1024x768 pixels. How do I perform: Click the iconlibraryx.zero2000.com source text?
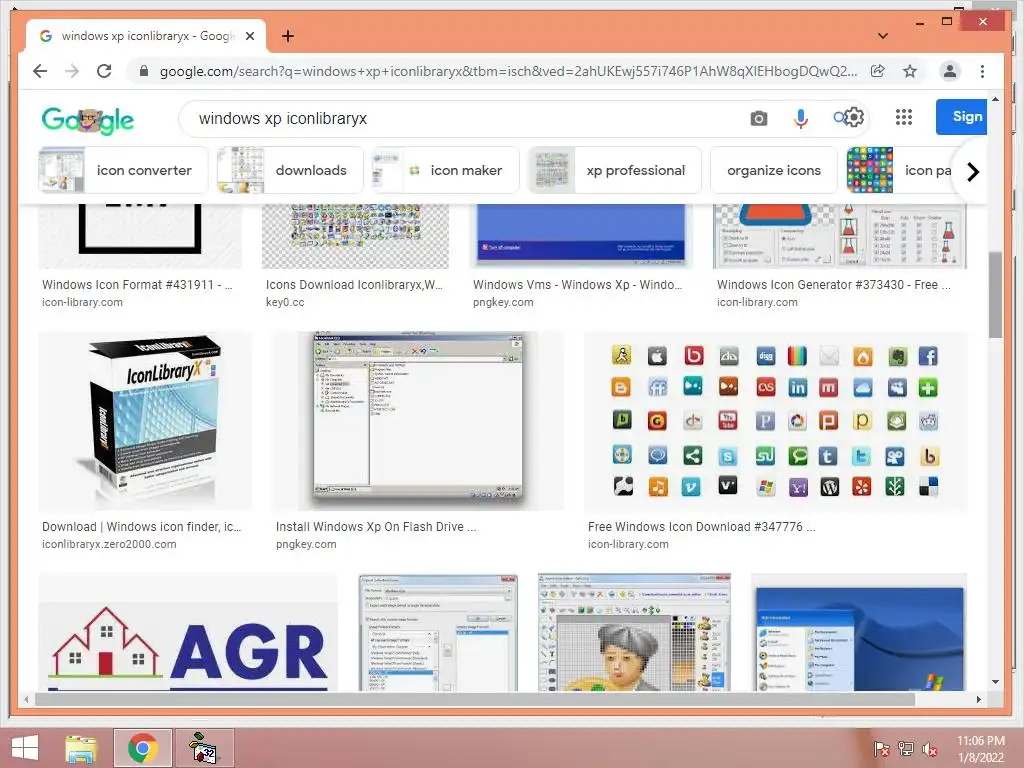109,544
